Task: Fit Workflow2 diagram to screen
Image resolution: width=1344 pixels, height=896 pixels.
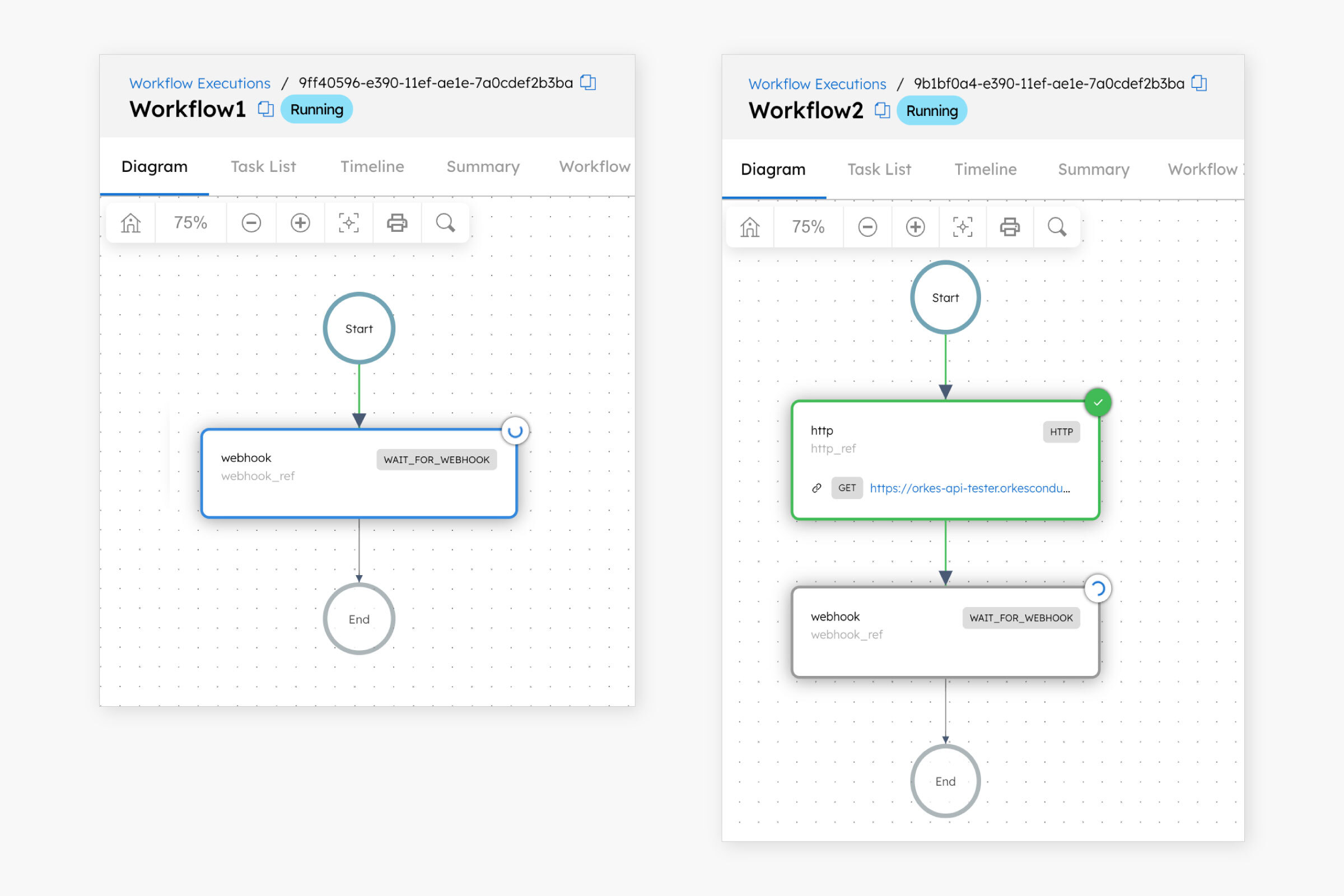Action: coord(963,227)
